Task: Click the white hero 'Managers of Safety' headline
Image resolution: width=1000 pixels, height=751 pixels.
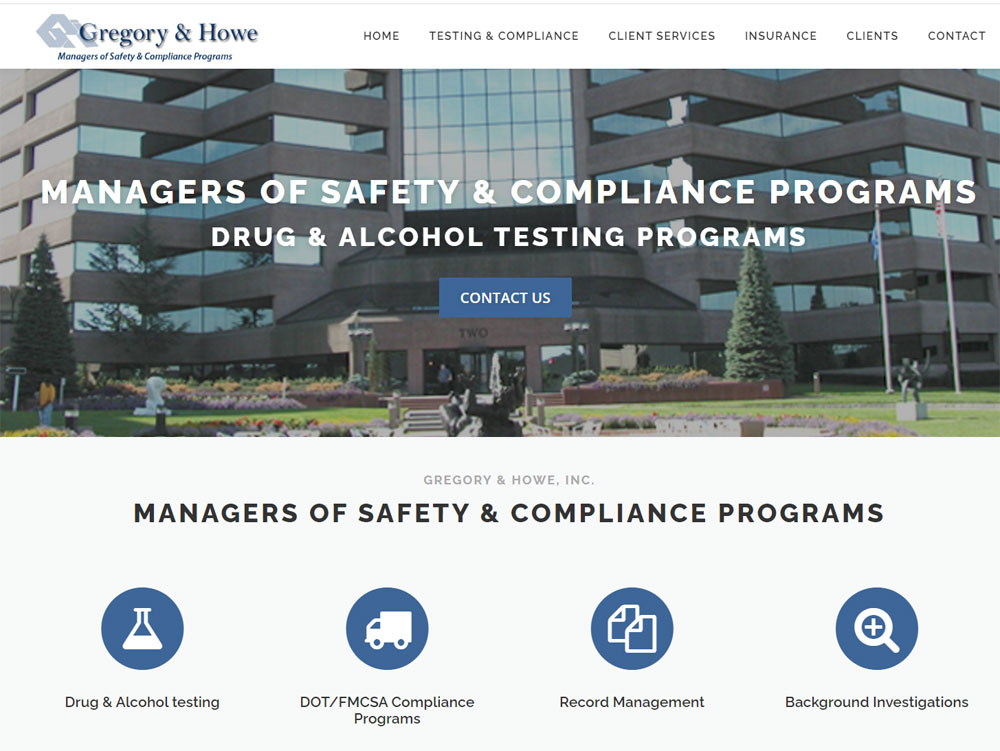Action: coord(509,192)
